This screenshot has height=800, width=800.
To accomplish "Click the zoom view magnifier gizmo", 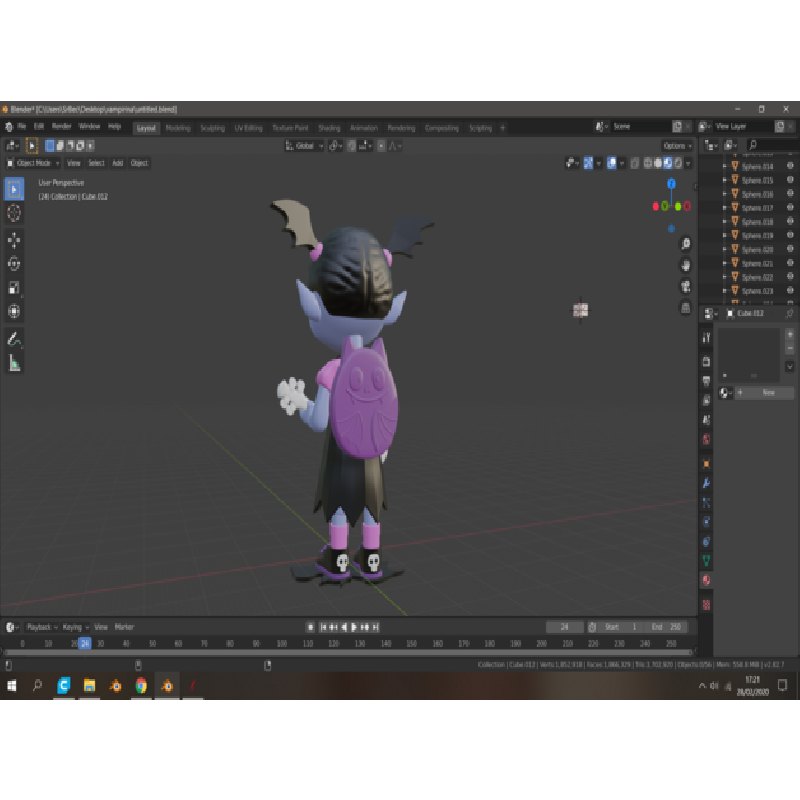I will 686,244.
